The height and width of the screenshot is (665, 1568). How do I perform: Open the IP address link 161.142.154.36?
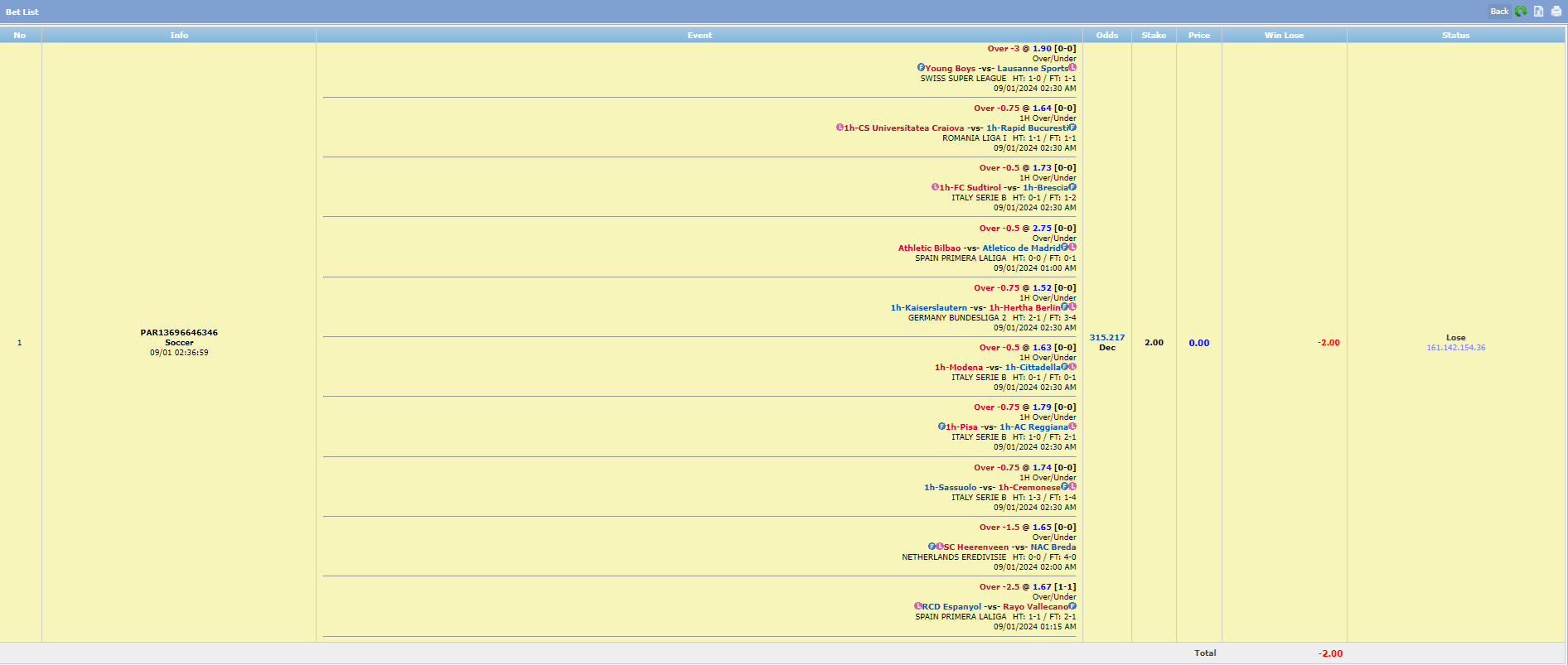point(1455,348)
